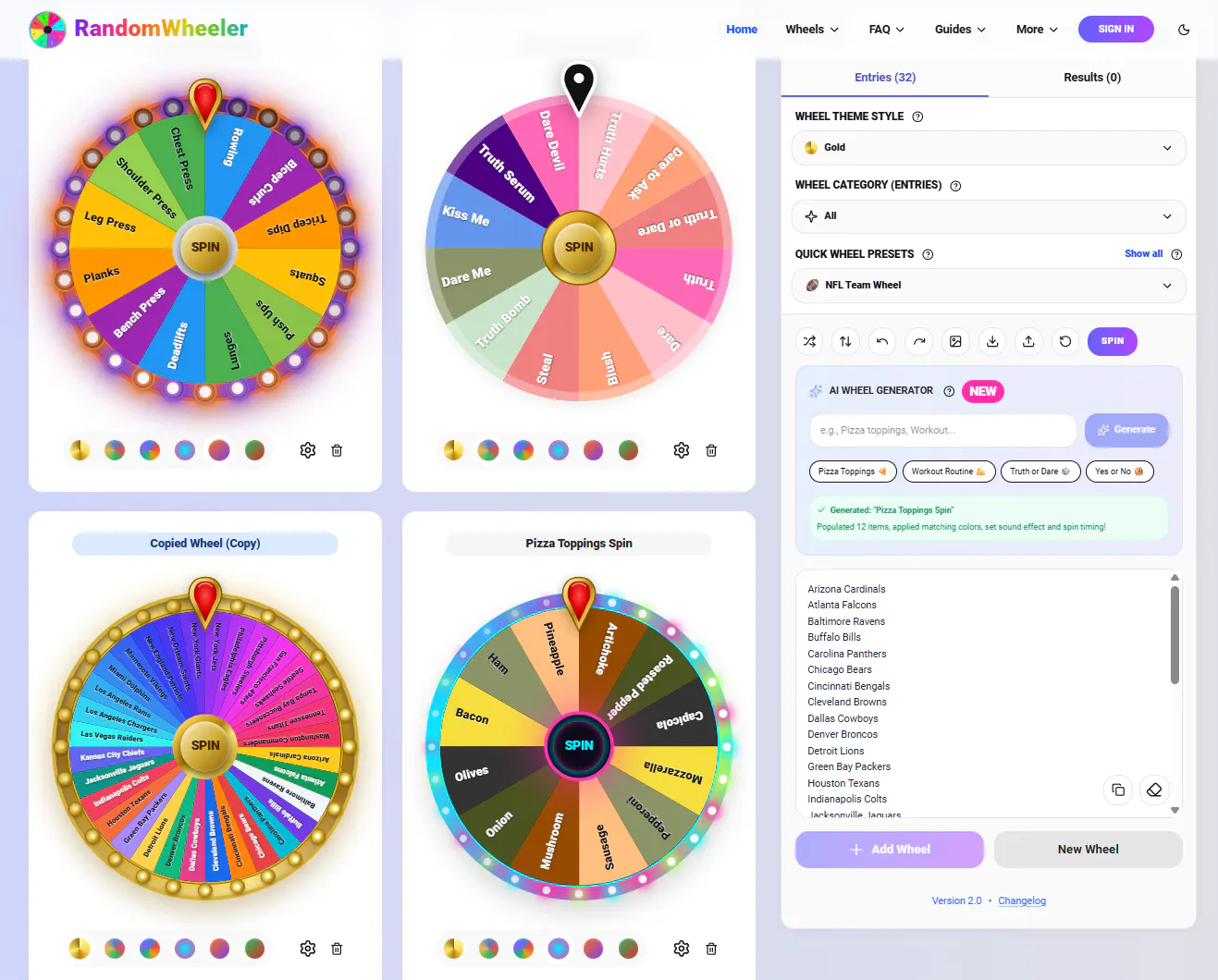Image resolution: width=1218 pixels, height=980 pixels.
Task: Click the Pizza Toppings Spin title field
Action: (x=579, y=544)
